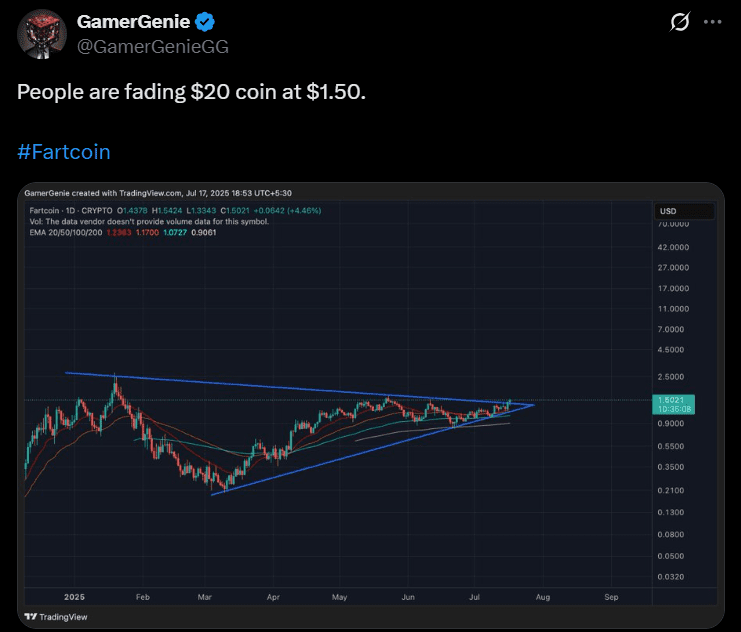Click the Mar date axis label
This screenshot has width=741, height=632.
coord(205,597)
